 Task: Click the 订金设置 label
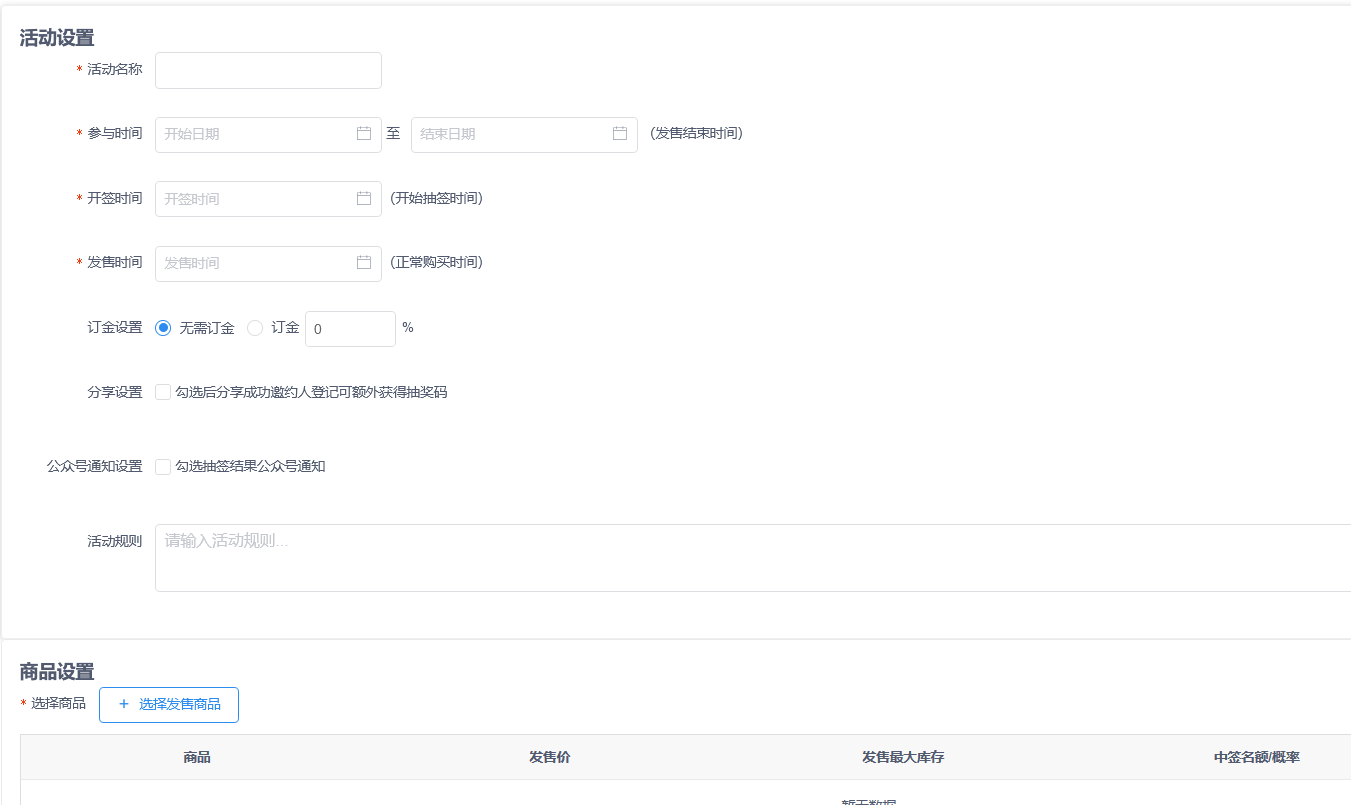coord(115,327)
